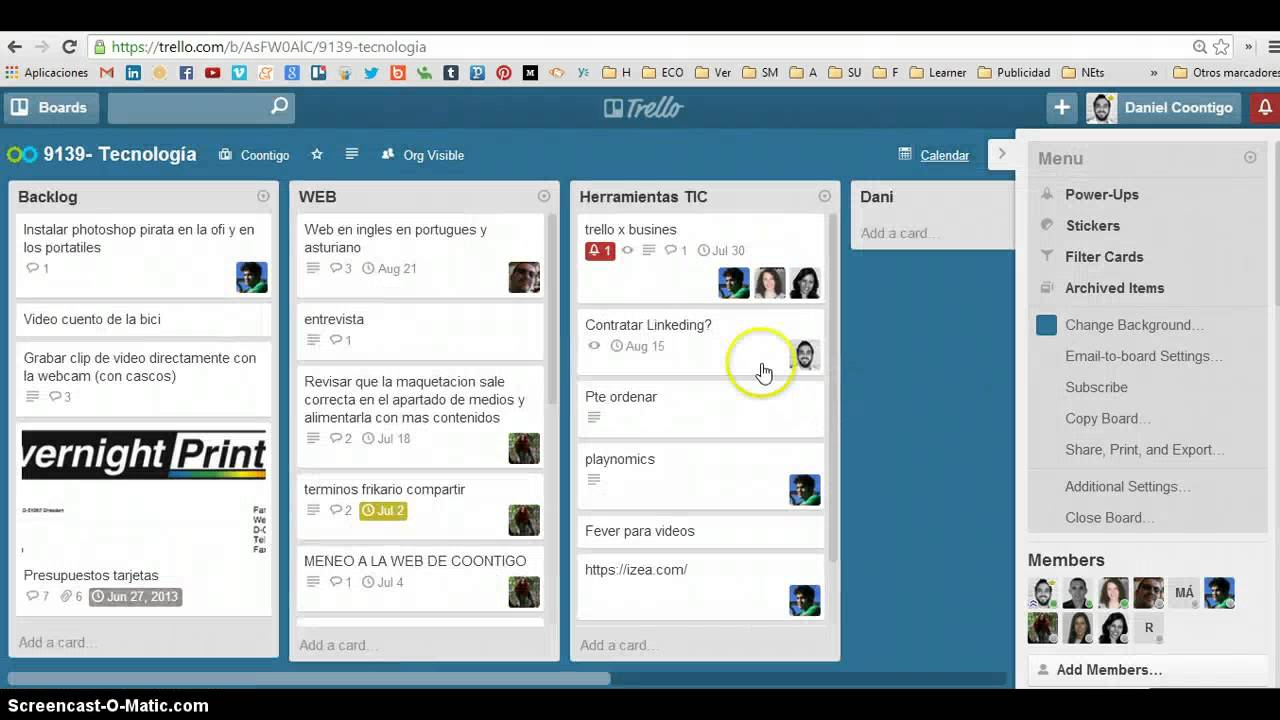Click the Aug 21 due date on Web en ingles card
The width and height of the screenshot is (1280, 720).
coord(389,268)
